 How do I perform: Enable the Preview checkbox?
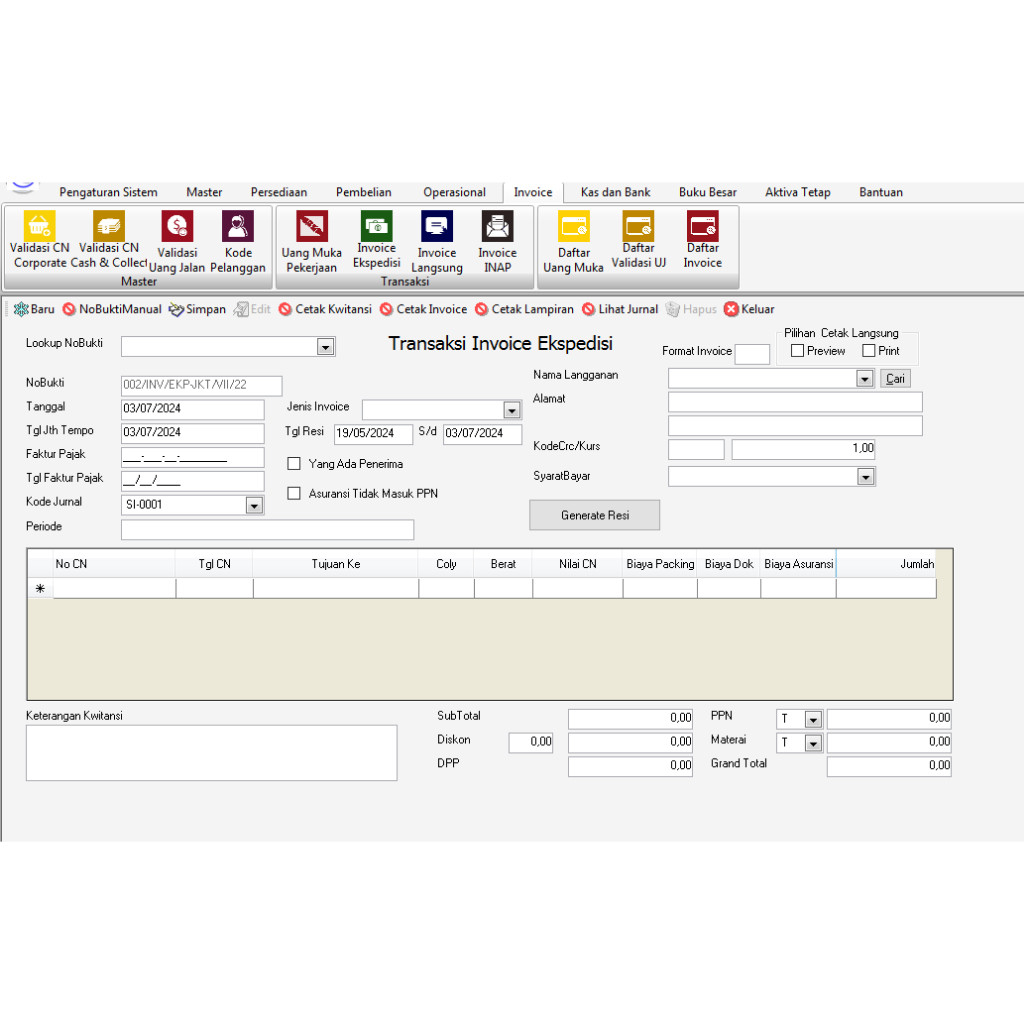point(797,351)
